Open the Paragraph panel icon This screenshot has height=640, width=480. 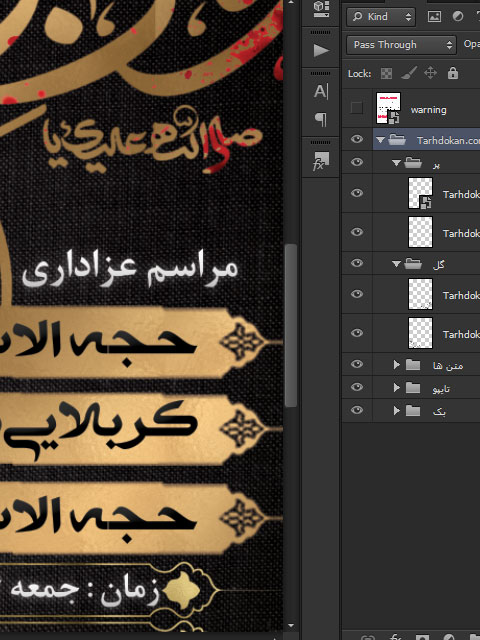321,119
